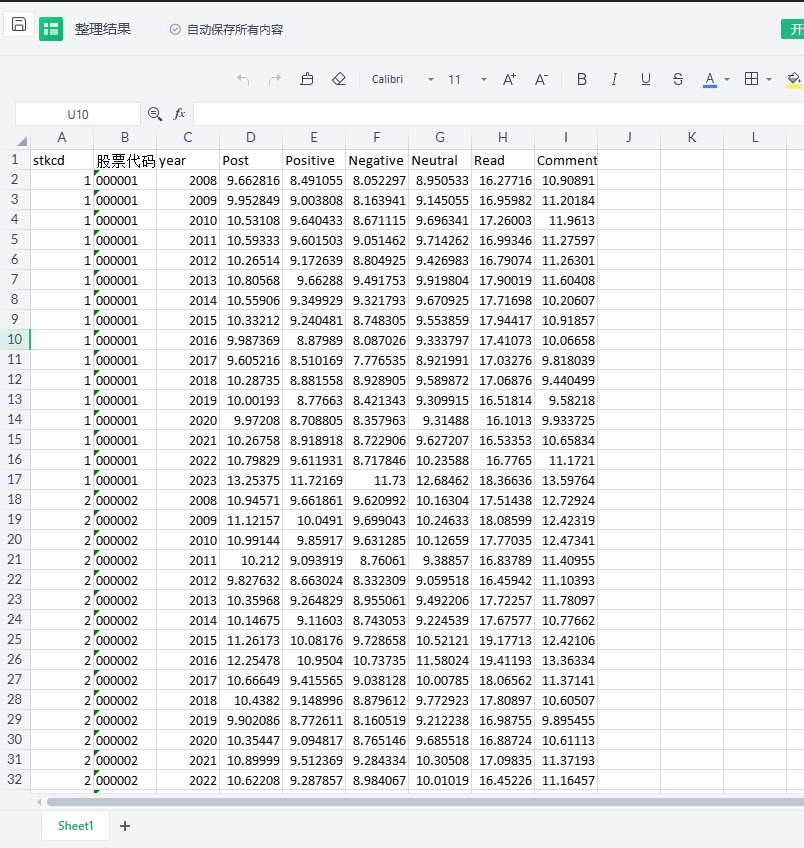
Task: Click the horizontal scrollbar
Action: (x=425, y=801)
